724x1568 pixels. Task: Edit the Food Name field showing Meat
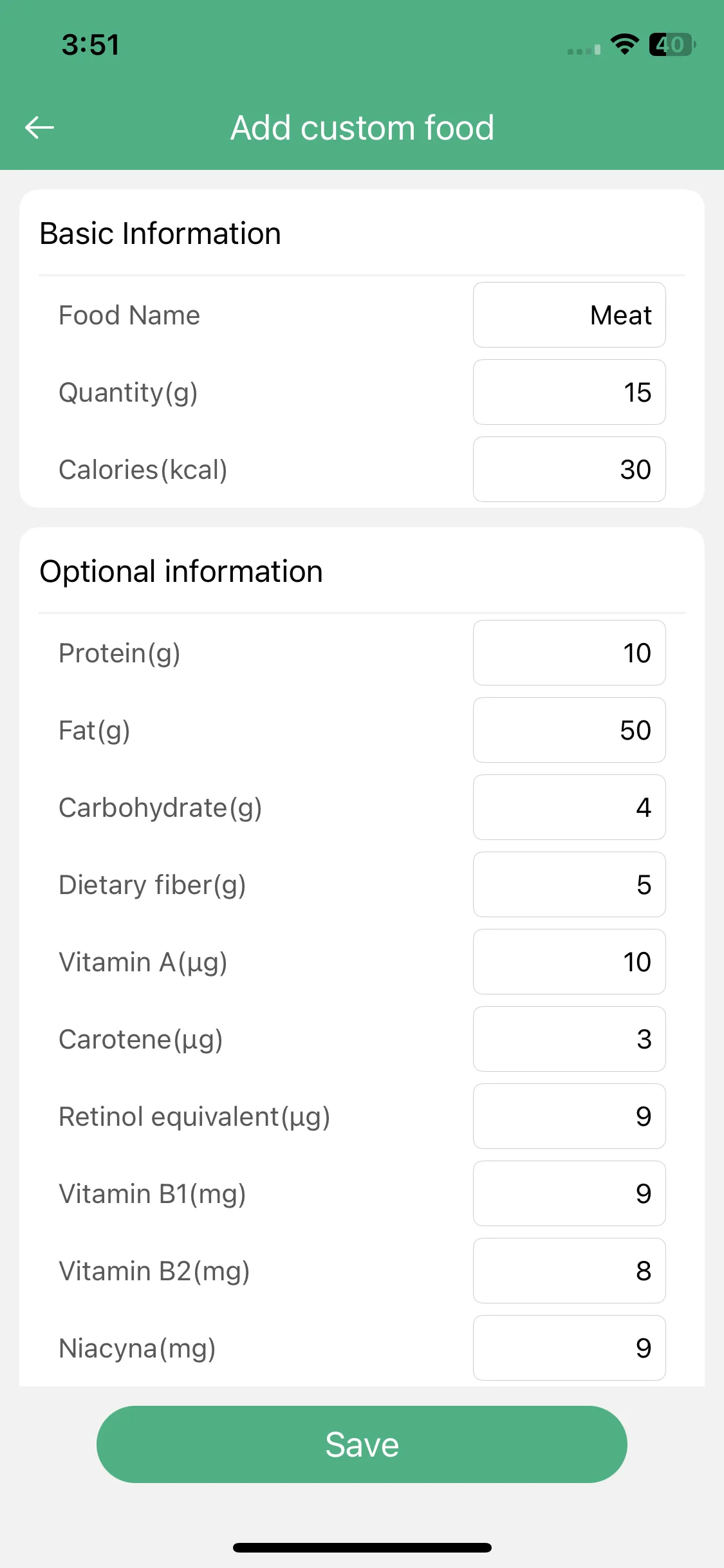tap(570, 315)
